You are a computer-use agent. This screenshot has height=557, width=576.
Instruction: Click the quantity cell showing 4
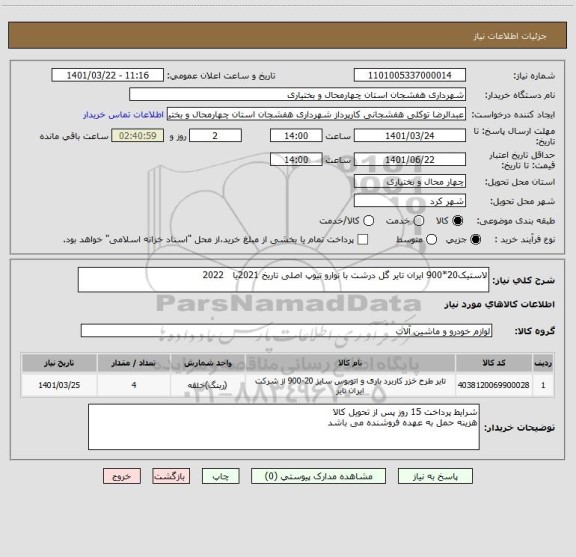click(134, 385)
